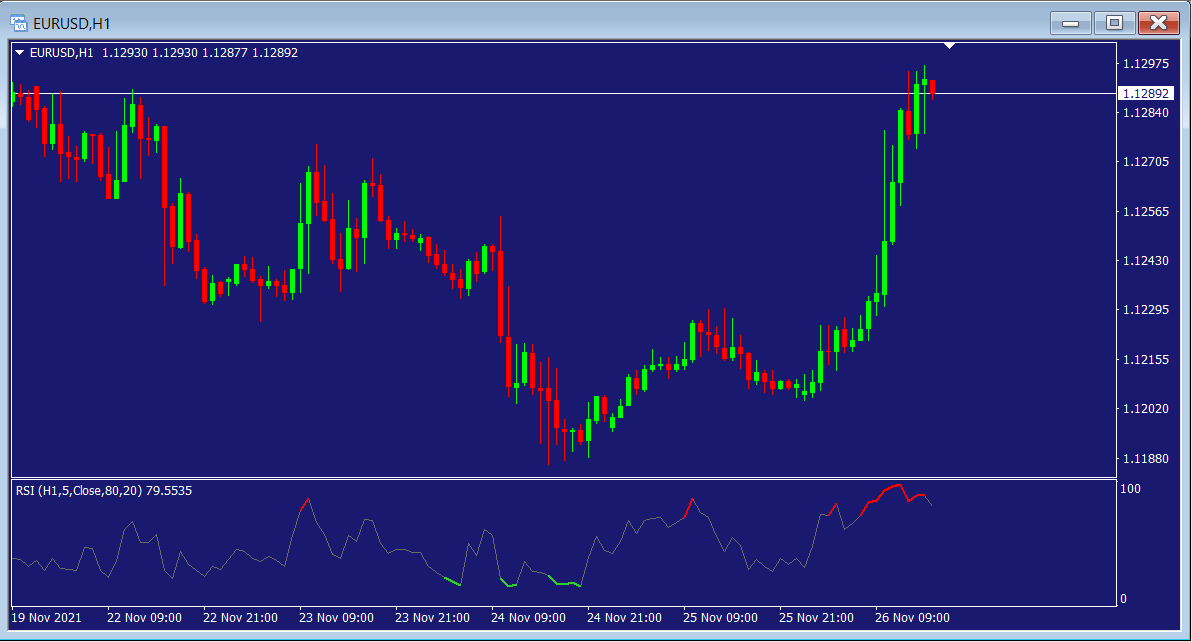This screenshot has height=642, width=1192.
Task: Select the 26 Nov 09:00 time label
Action: pyautogui.click(x=912, y=617)
